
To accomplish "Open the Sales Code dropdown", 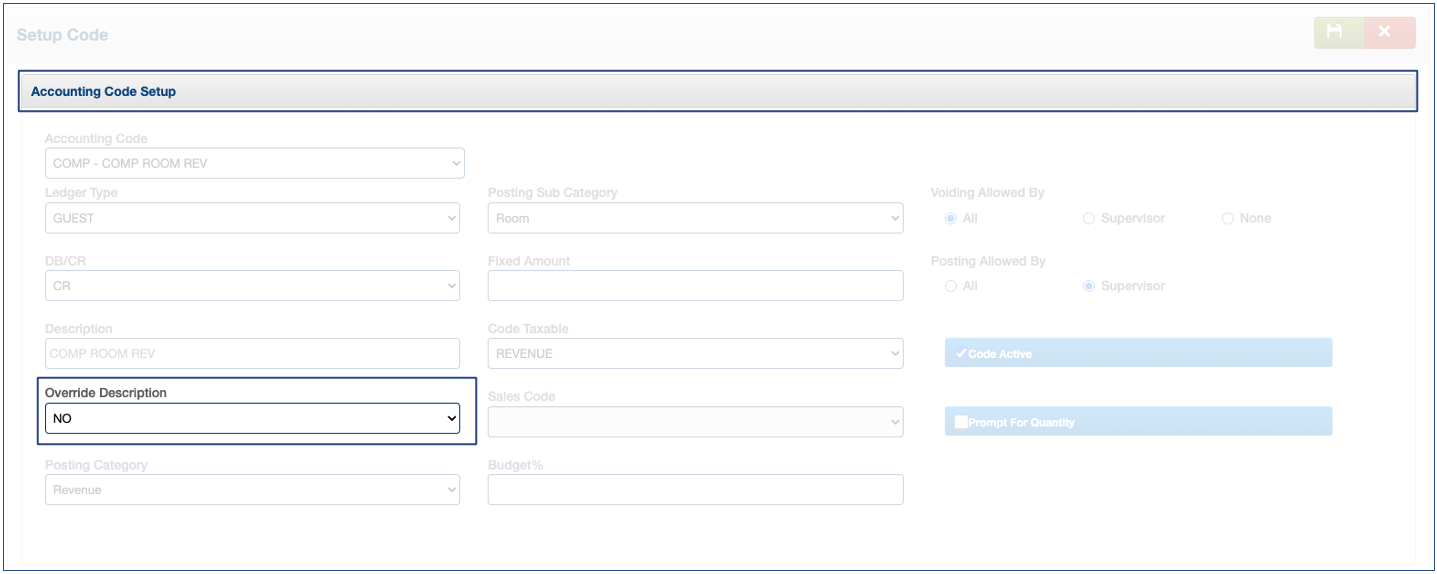I will [x=695, y=422].
